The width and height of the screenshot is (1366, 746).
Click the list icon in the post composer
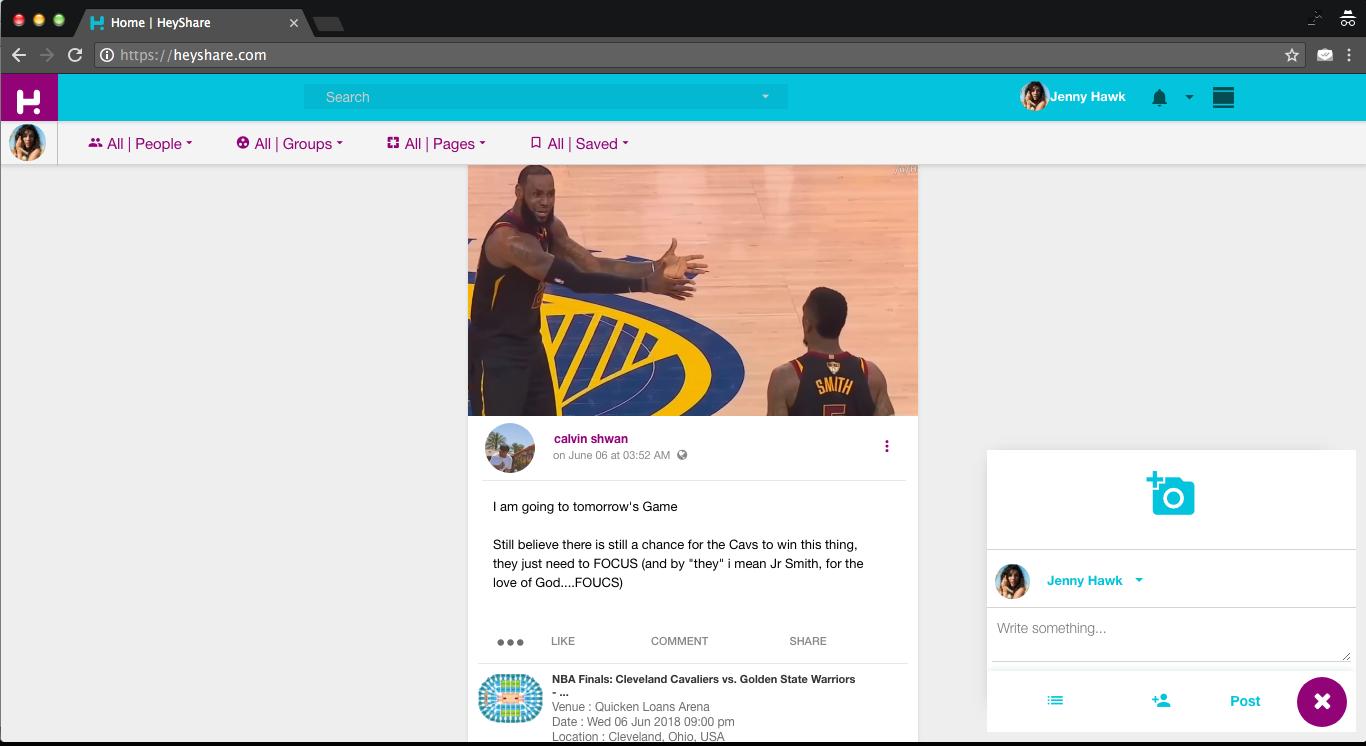point(1055,701)
